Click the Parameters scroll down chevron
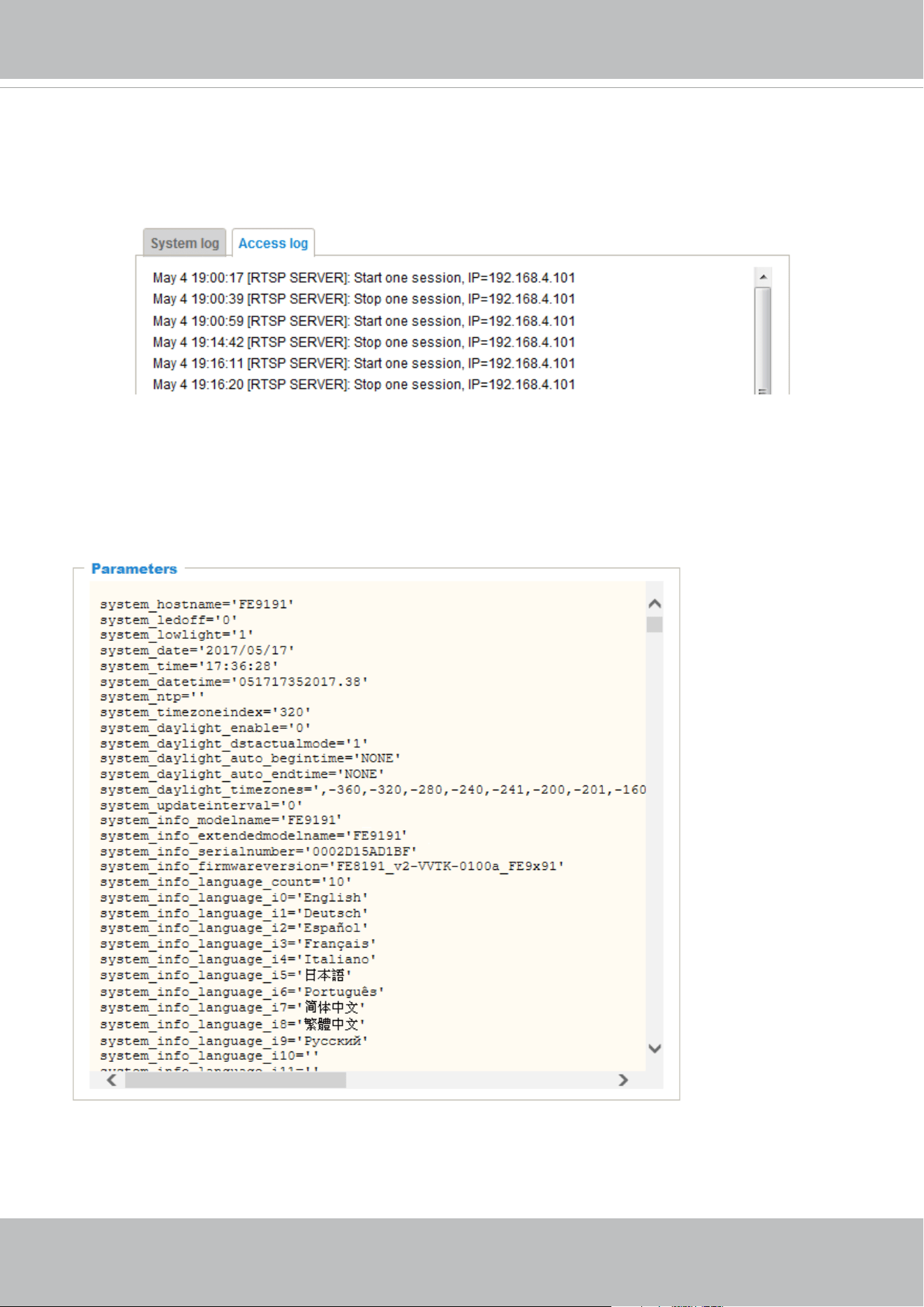This screenshot has width=924, height=1307. click(655, 1048)
